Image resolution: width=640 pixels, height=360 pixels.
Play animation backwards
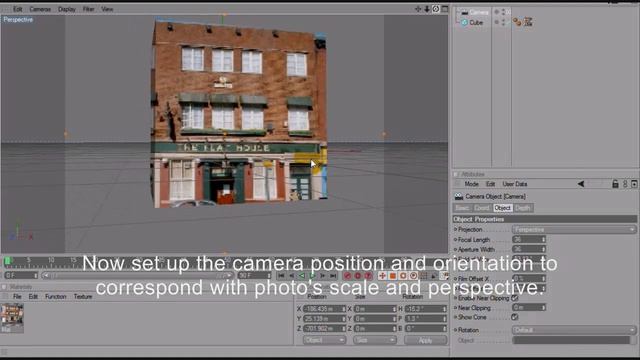tap(302, 276)
